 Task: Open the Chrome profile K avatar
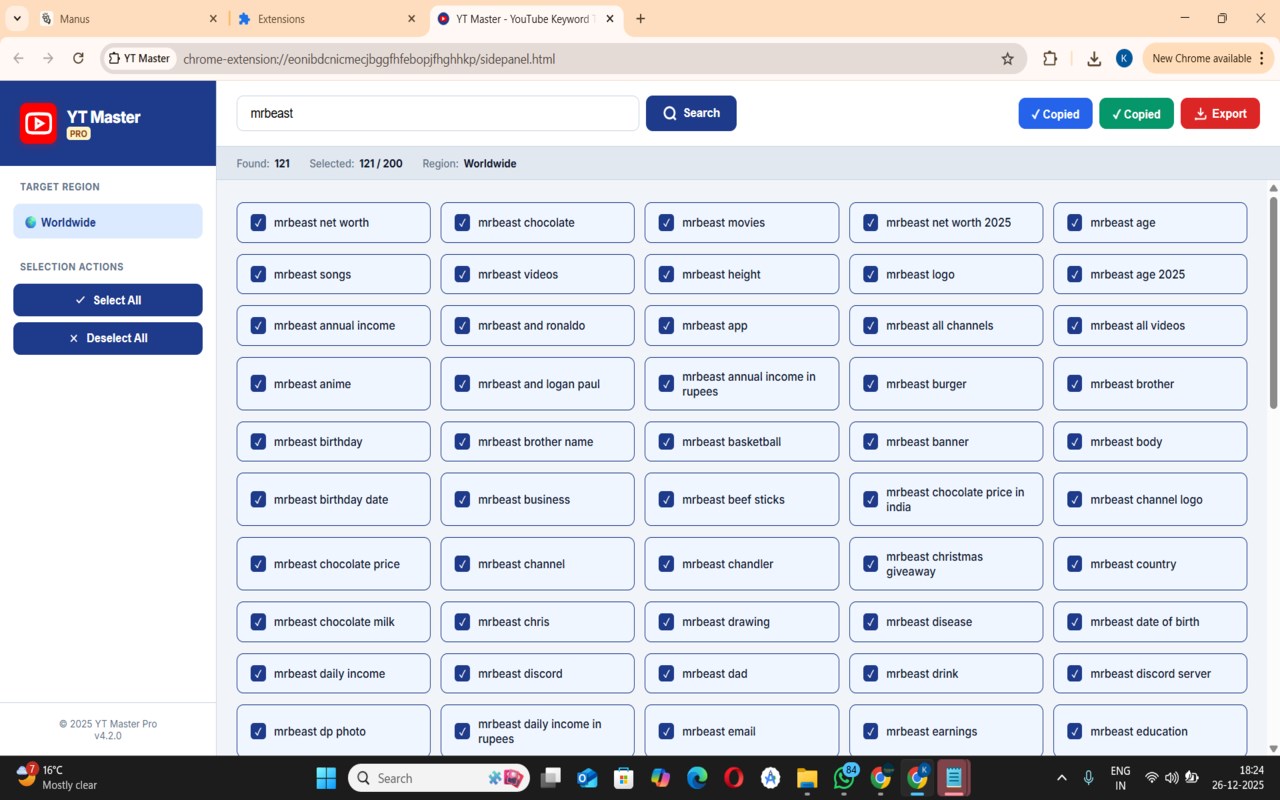(1124, 59)
